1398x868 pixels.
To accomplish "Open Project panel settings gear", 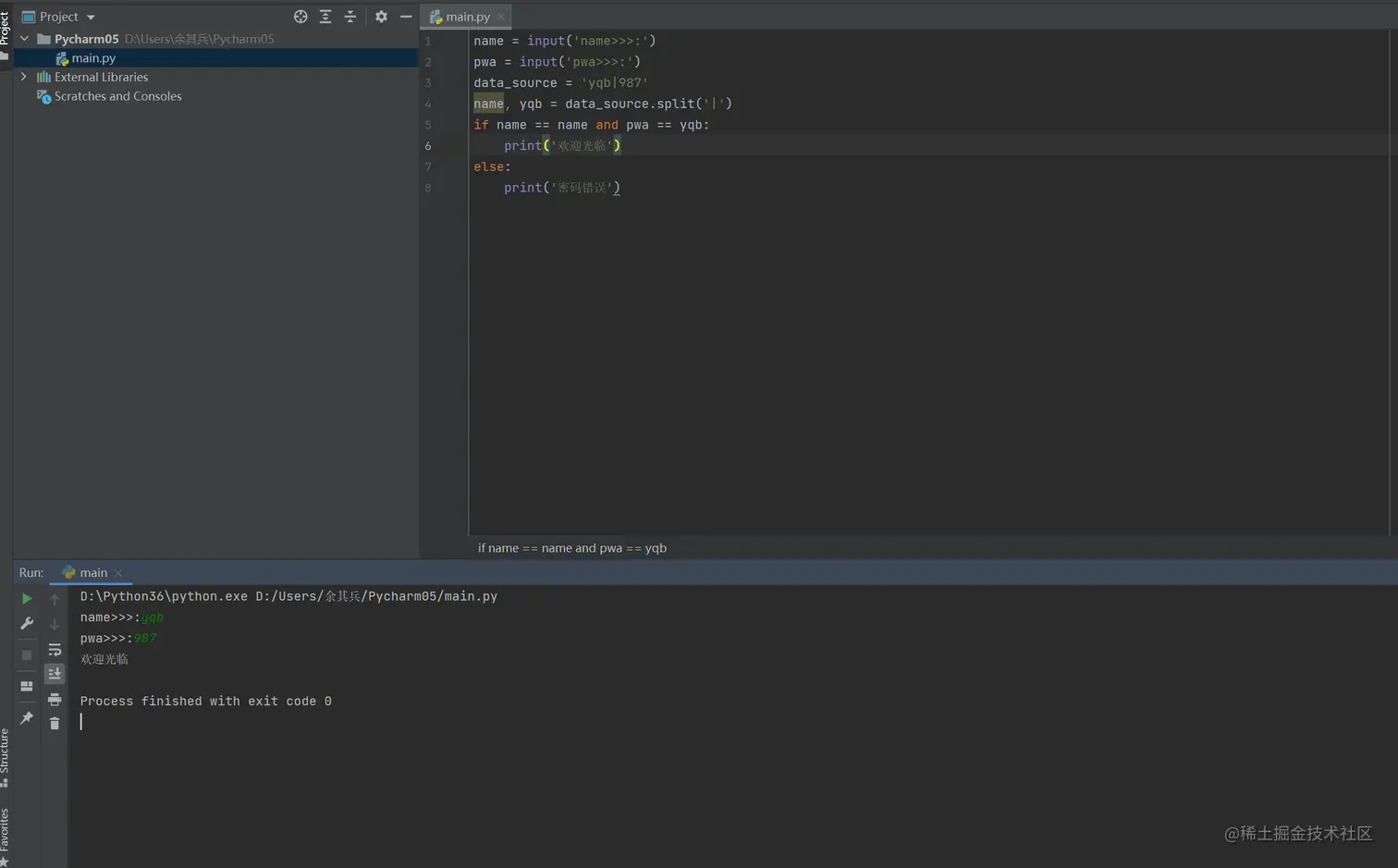I will (x=381, y=17).
